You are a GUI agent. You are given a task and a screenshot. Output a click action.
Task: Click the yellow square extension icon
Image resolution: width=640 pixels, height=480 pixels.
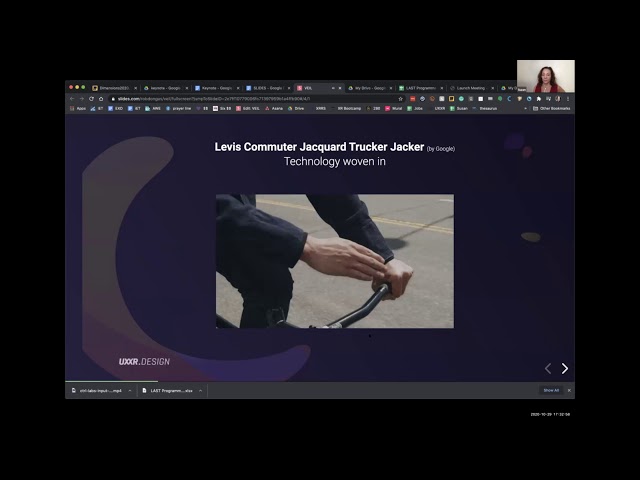[451, 99]
